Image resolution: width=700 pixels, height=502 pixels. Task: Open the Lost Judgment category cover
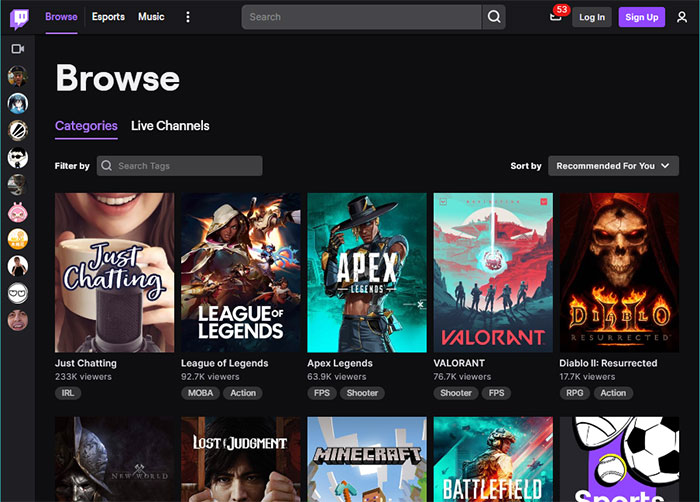[x=241, y=459]
